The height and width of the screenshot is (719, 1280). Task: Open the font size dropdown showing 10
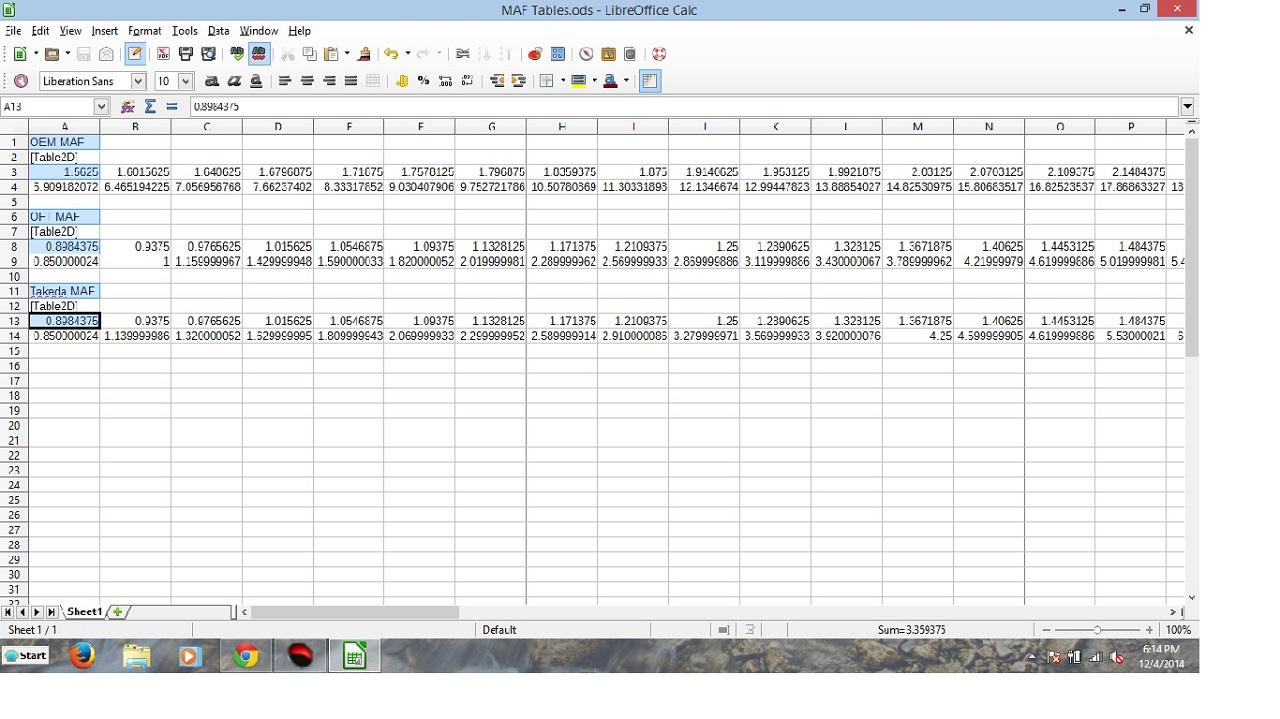click(x=186, y=81)
